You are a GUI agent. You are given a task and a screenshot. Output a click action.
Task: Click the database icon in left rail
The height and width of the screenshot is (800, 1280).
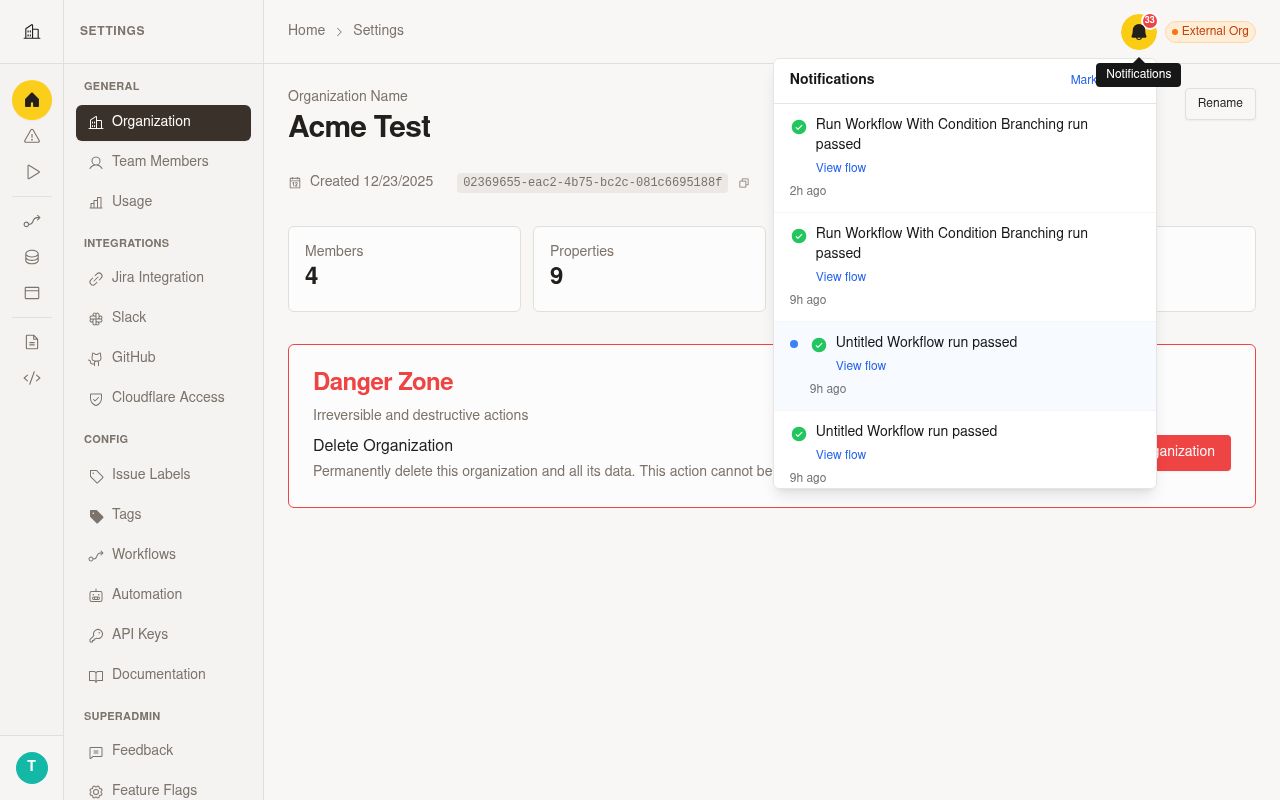point(32,257)
